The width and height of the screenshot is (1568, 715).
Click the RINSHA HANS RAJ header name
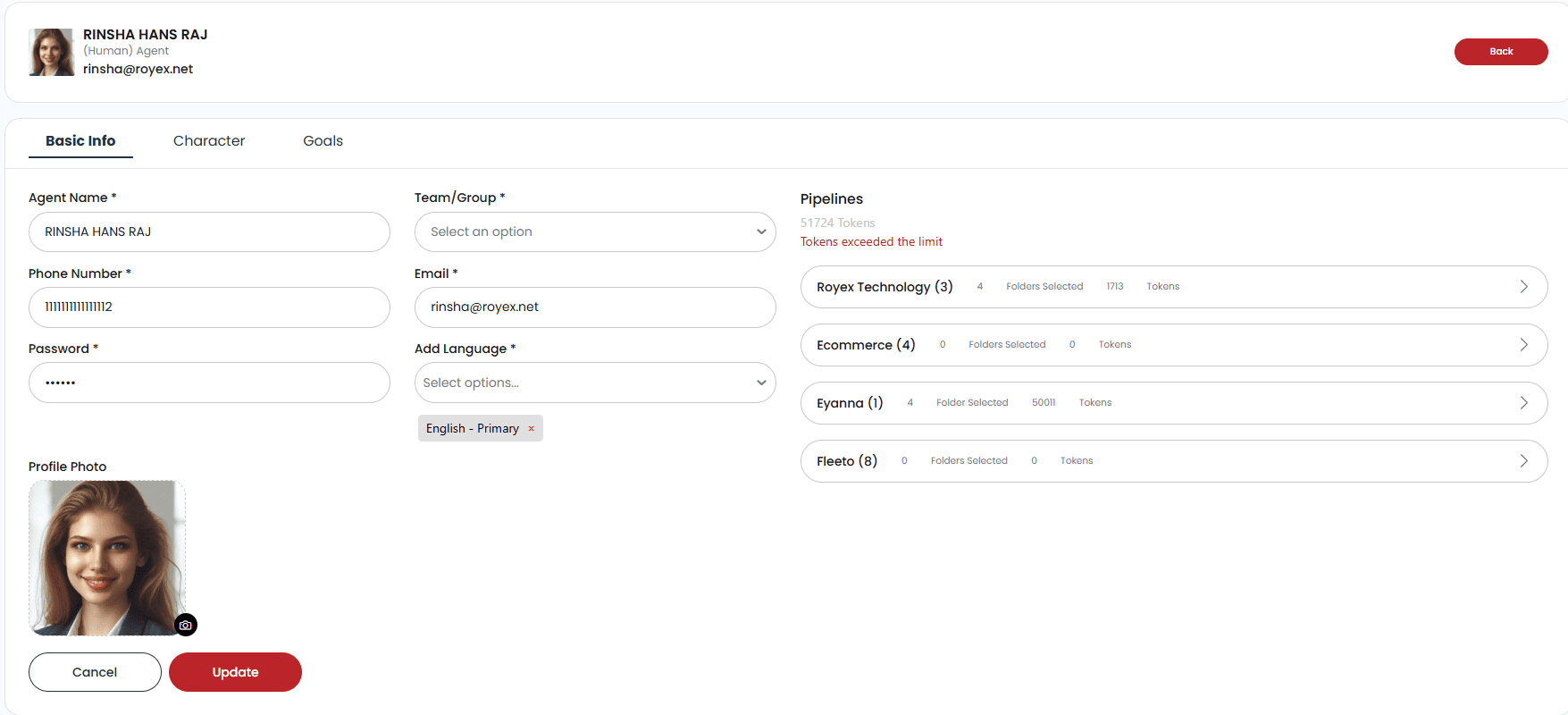click(x=145, y=35)
